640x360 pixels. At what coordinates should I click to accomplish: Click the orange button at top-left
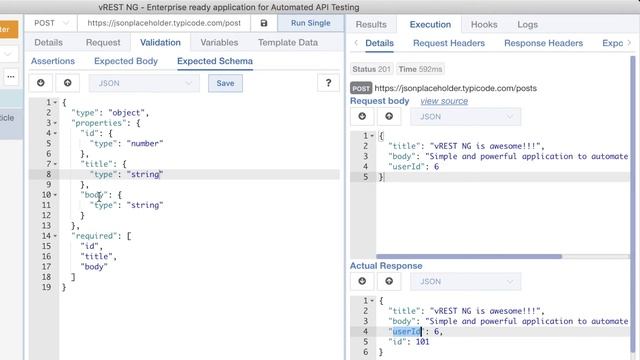[9, 29]
